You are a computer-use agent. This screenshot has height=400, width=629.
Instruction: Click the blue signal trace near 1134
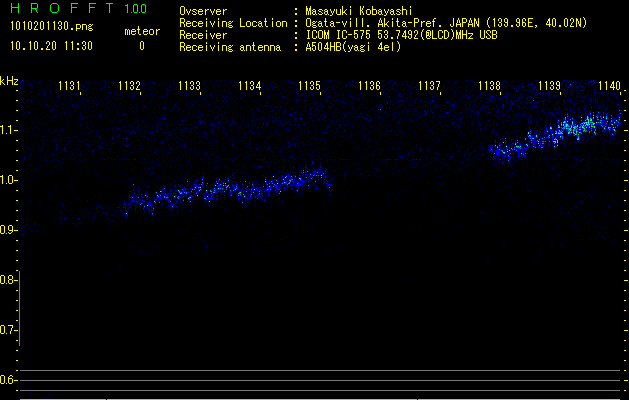[x=250, y=188]
